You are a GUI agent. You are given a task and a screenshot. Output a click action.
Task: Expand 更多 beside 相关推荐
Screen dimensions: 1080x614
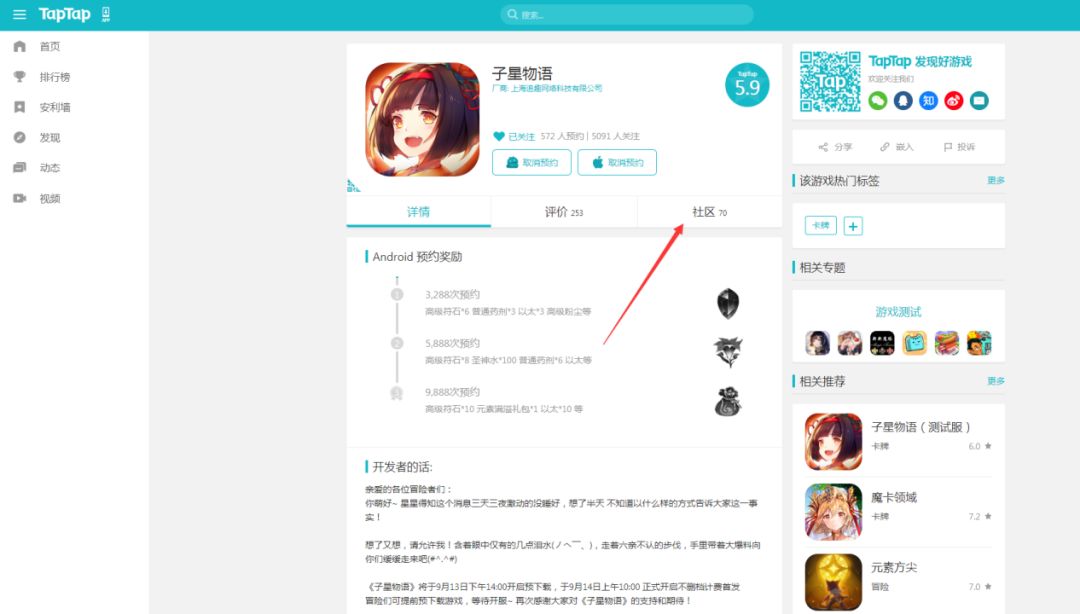click(x=996, y=381)
